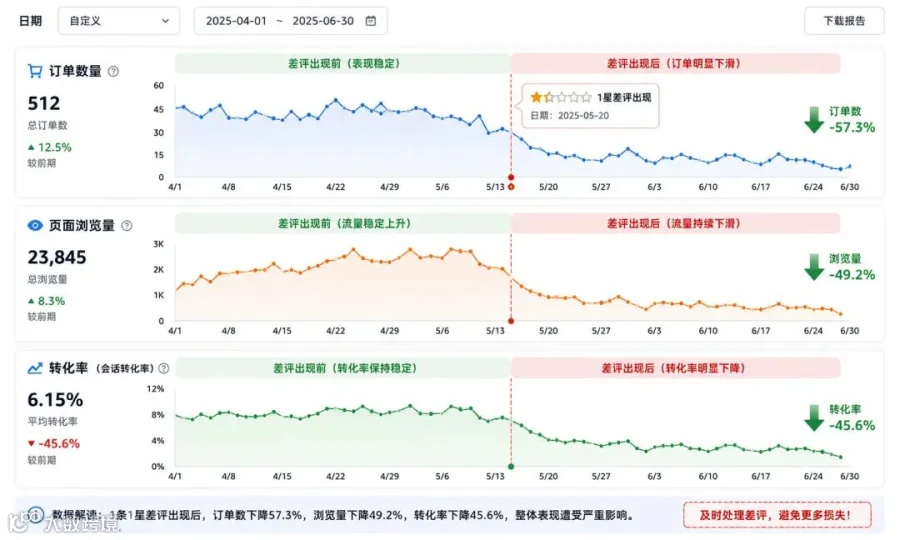This screenshot has height=540, width=900.
Task: Click the 总订单数 label
Action: (x=47, y=125)
